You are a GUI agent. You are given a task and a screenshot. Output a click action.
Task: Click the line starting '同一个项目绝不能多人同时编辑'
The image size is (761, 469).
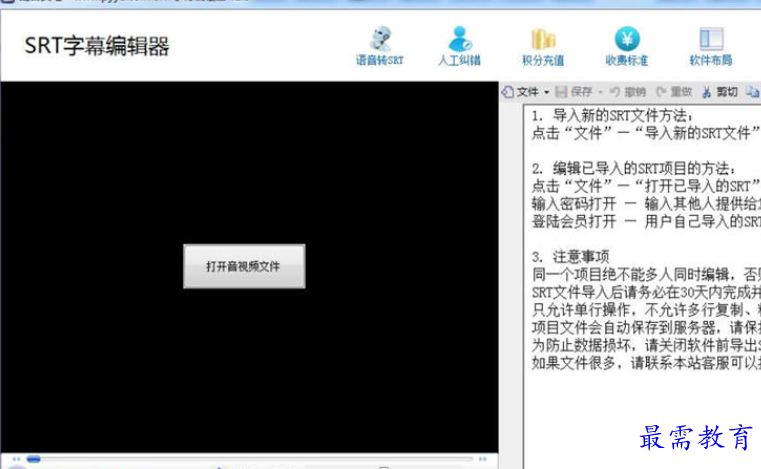[646, 274]
